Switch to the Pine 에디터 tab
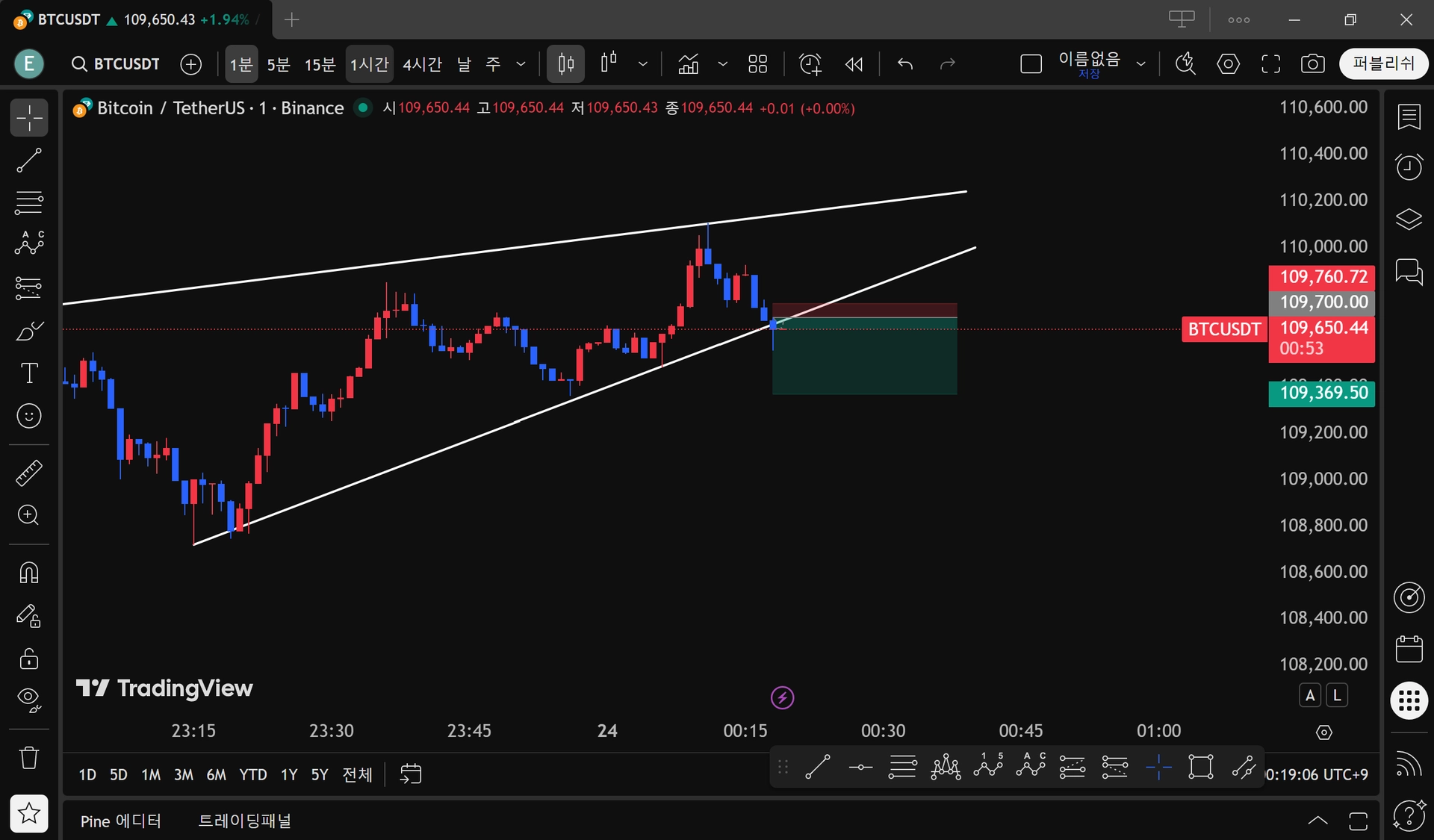Screen dimensions: 1434x840 click(121, 821)
